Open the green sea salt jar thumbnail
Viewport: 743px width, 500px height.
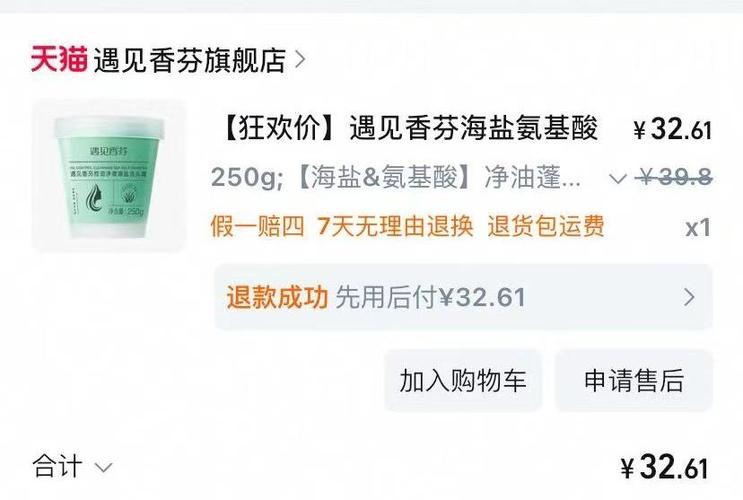(x=109, y=175)
